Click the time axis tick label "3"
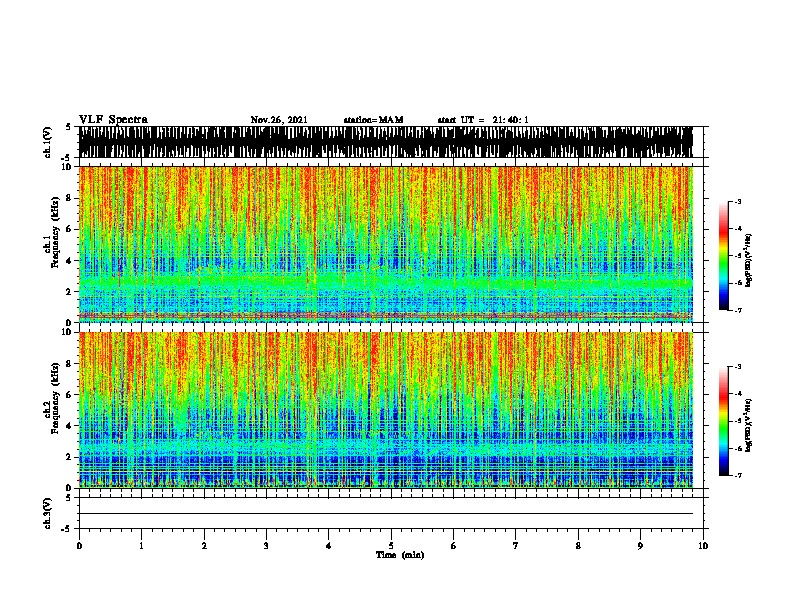 click(x=266, y=546)
